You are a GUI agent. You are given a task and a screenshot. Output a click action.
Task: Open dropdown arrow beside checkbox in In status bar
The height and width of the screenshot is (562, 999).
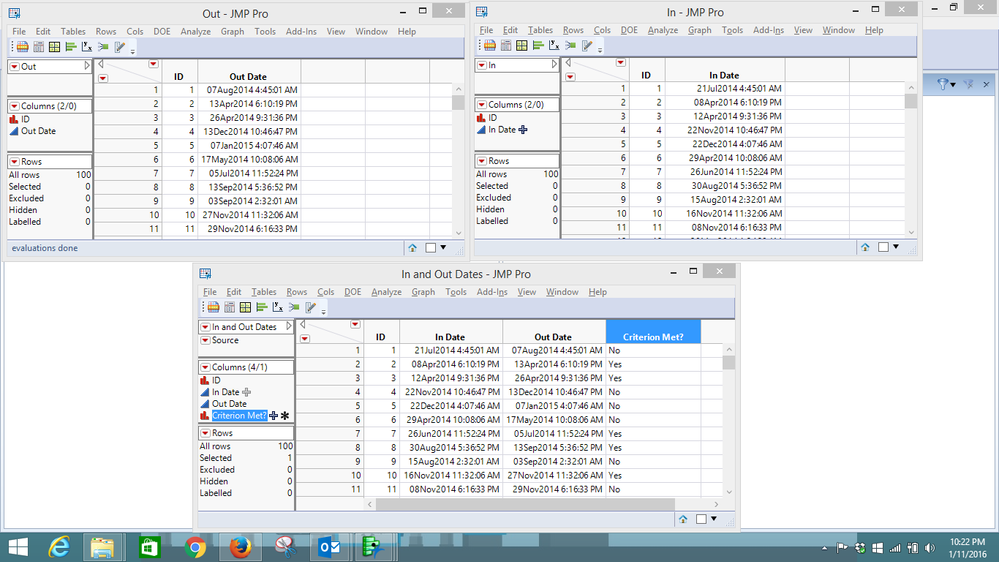896,247
